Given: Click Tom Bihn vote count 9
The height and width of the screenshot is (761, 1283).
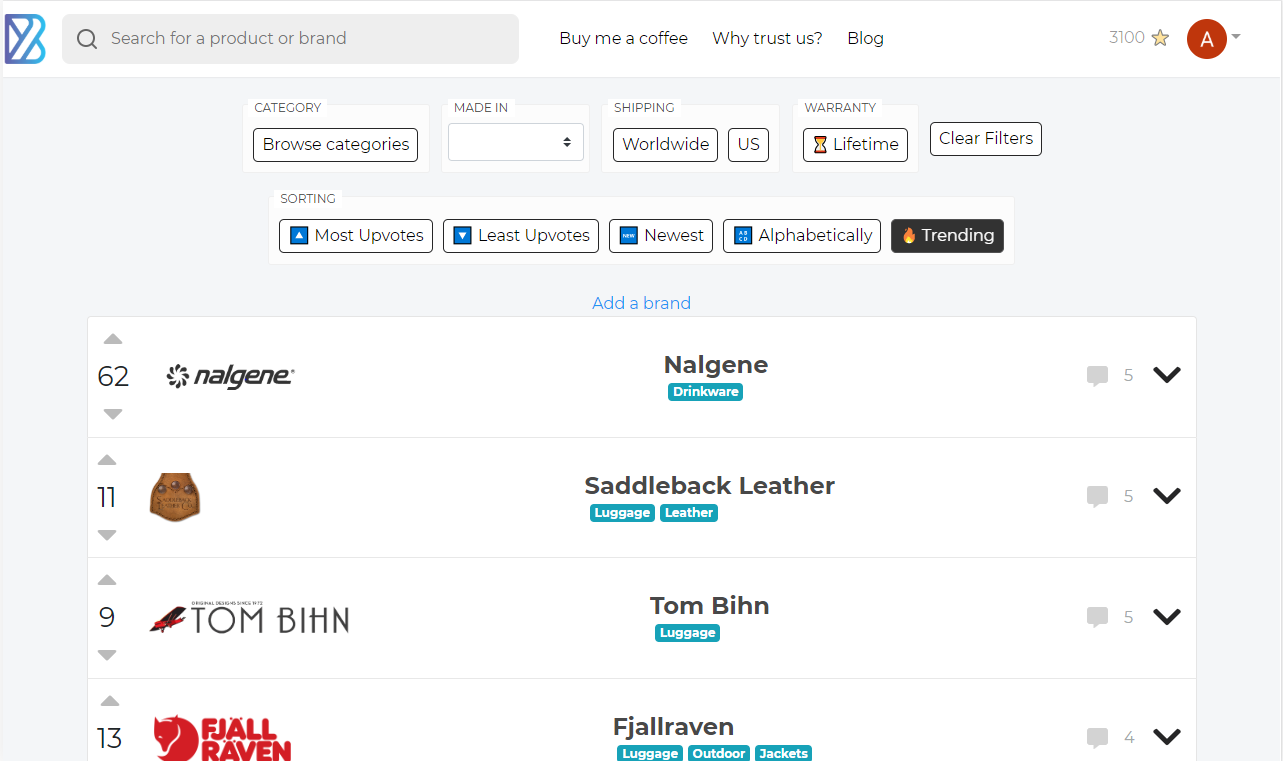Looking at the screenshot, I should (x=107, y=618).
